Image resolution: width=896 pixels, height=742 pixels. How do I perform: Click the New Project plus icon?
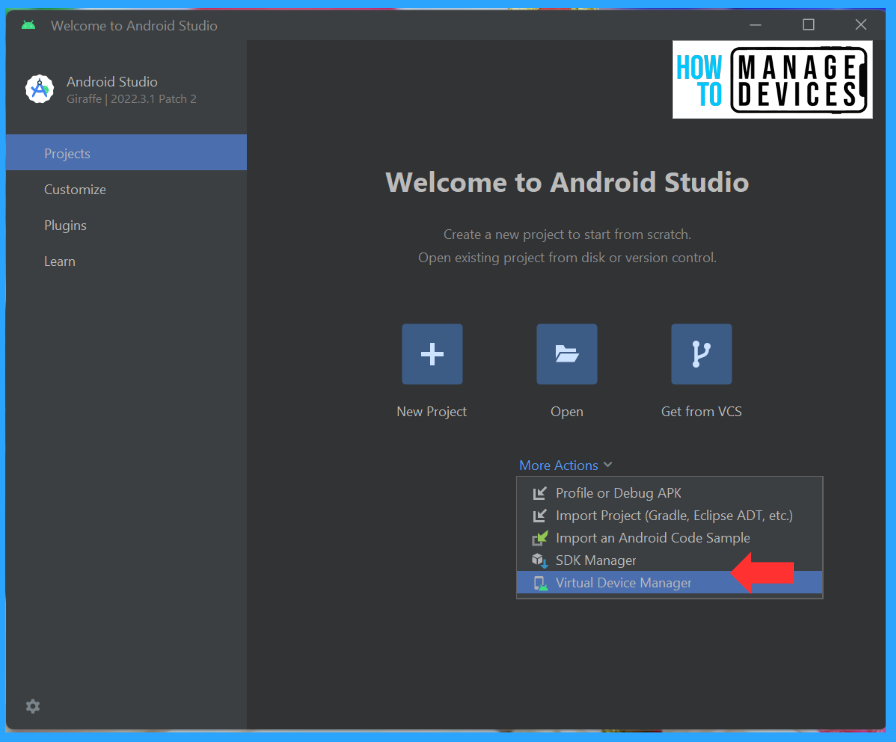432,354
